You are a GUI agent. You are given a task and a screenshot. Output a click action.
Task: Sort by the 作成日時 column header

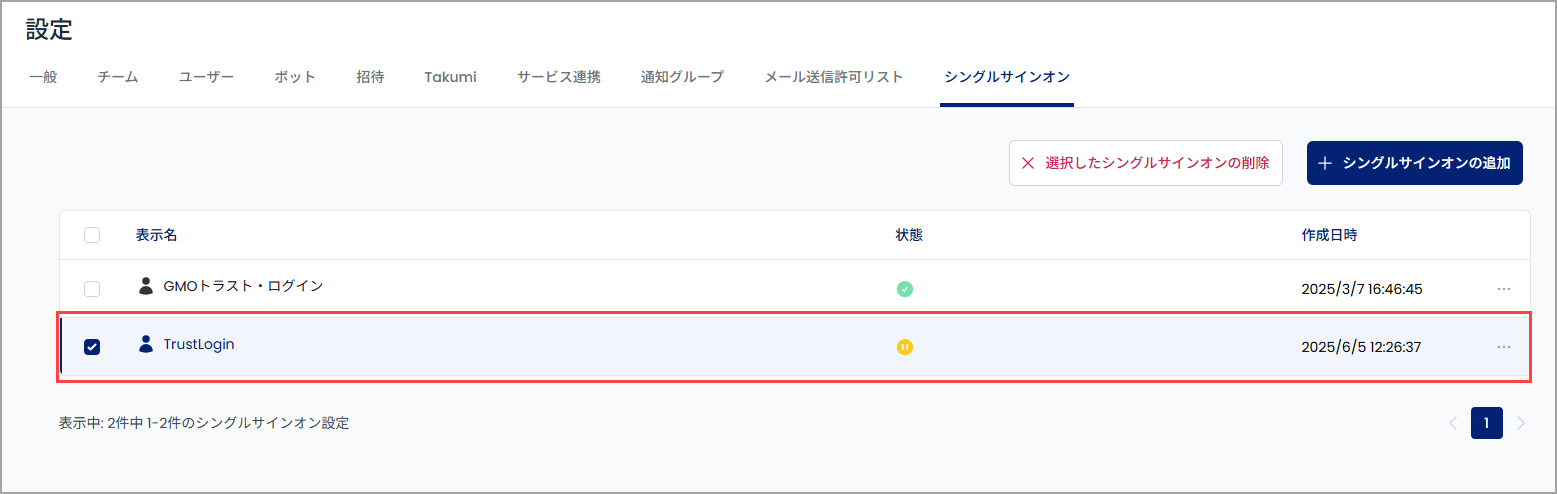pos(1329,235)
